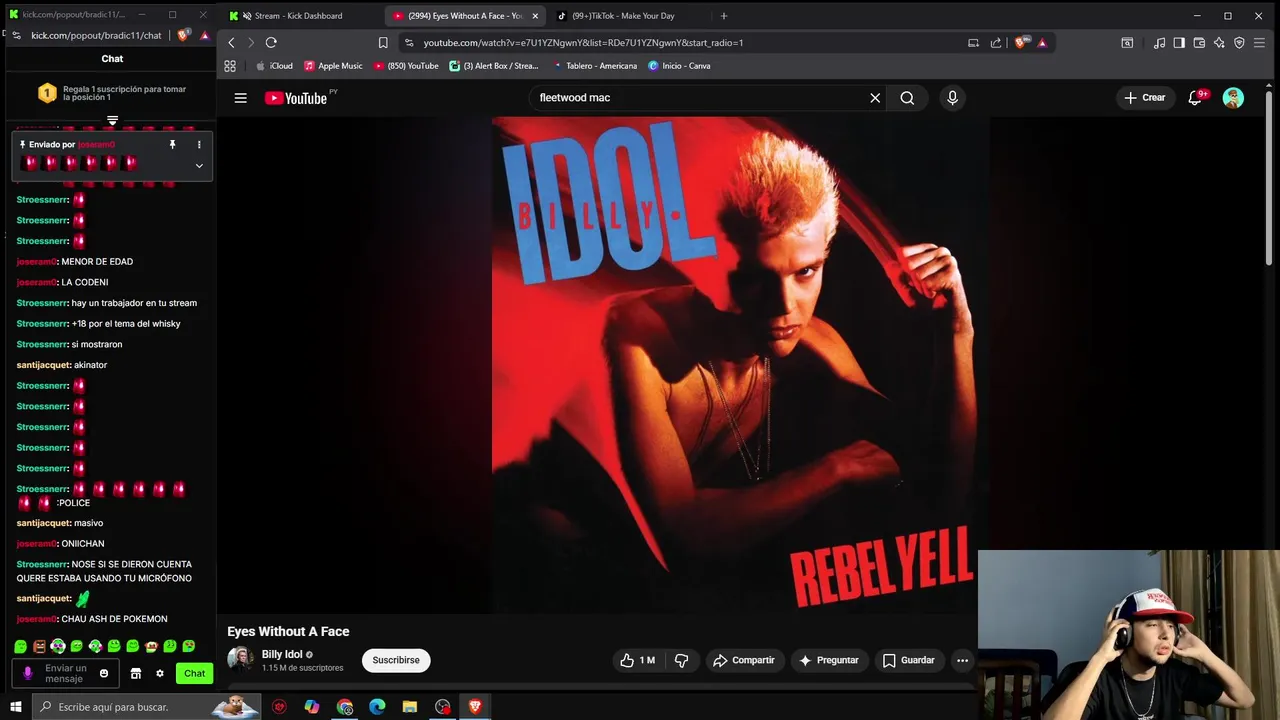Image resolution: width=1280 pixels, height=720 pixels.
Task: Open YouTube notifications bell
Action: click(1195, 98)
